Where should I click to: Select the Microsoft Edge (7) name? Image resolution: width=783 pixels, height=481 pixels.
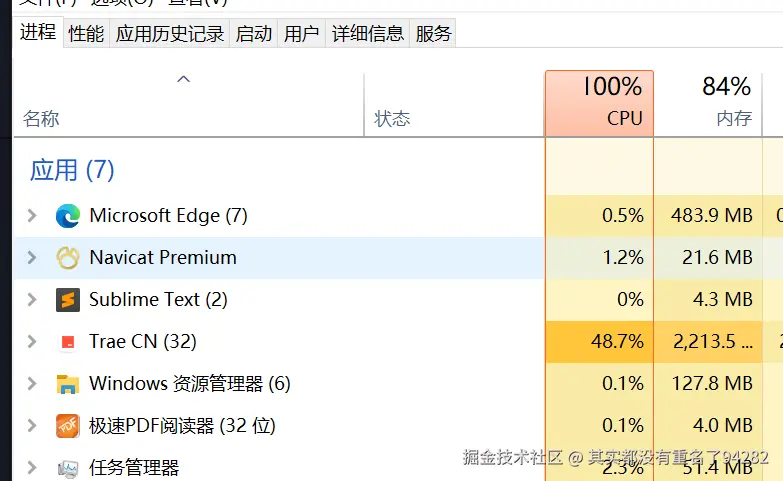pyautogui.click(x=168, y=216)
